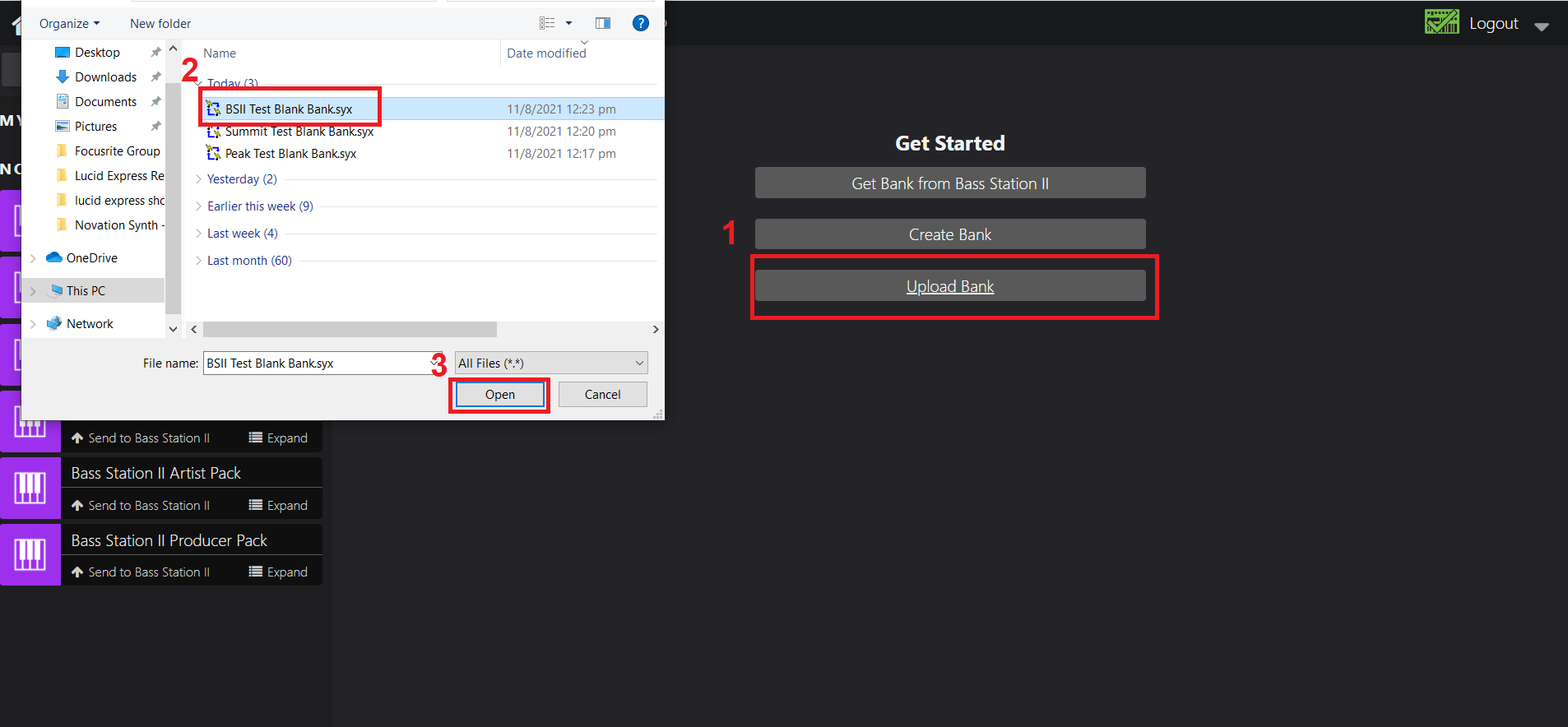This screenshot has width=1568, height=727.
Task: Click right arrow of horizontal scrollbar
Action: [x=656, y=329]
